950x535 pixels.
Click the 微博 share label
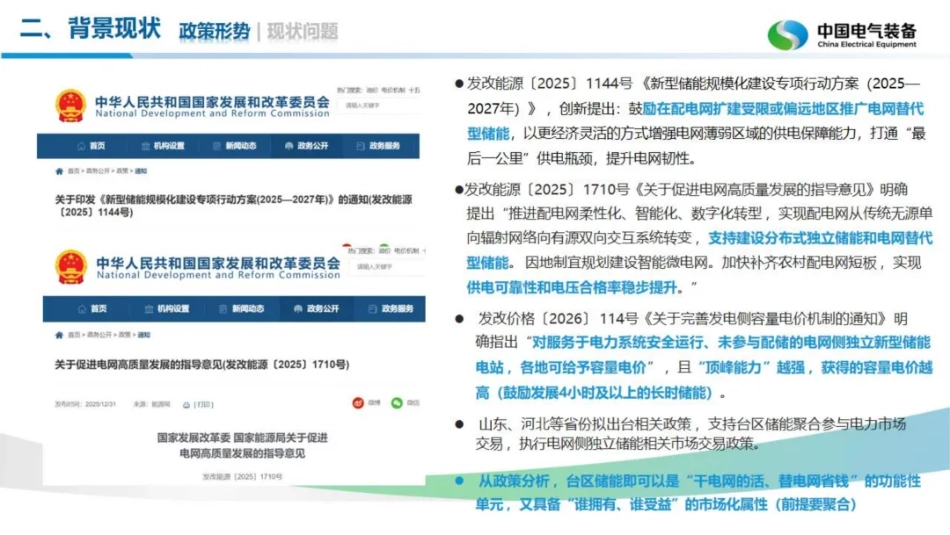[374, 403]
